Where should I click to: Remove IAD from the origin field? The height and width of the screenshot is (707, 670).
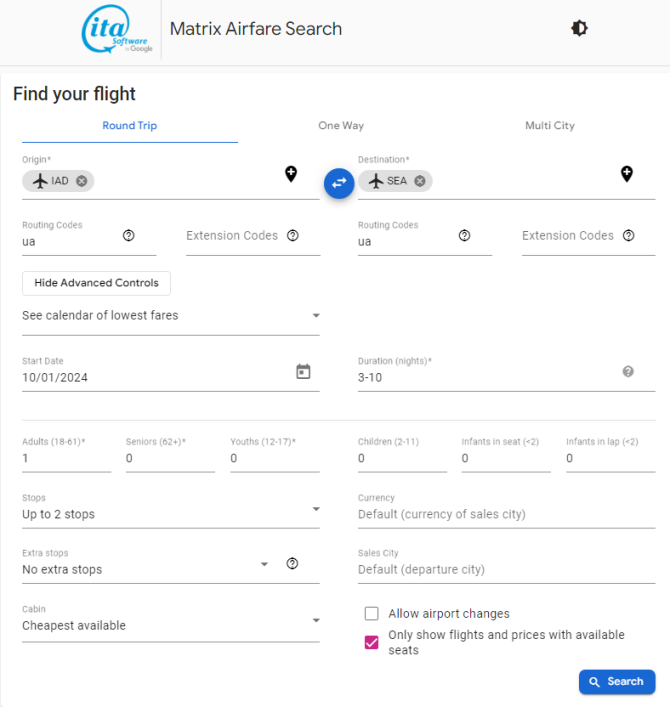(82, 181)
